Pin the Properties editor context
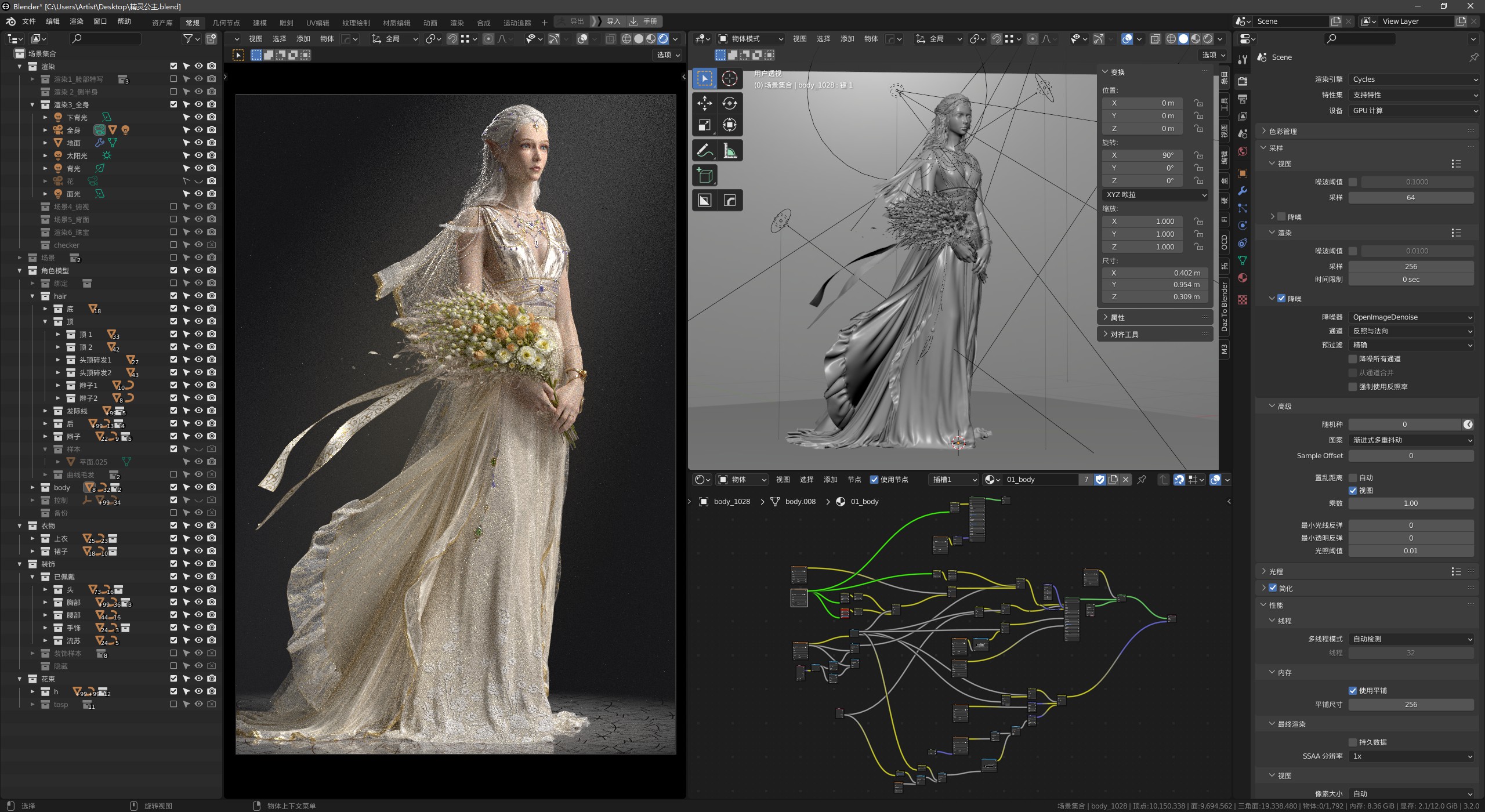The width and height of the screenshot is (1485, 812). click(1473, 57)
